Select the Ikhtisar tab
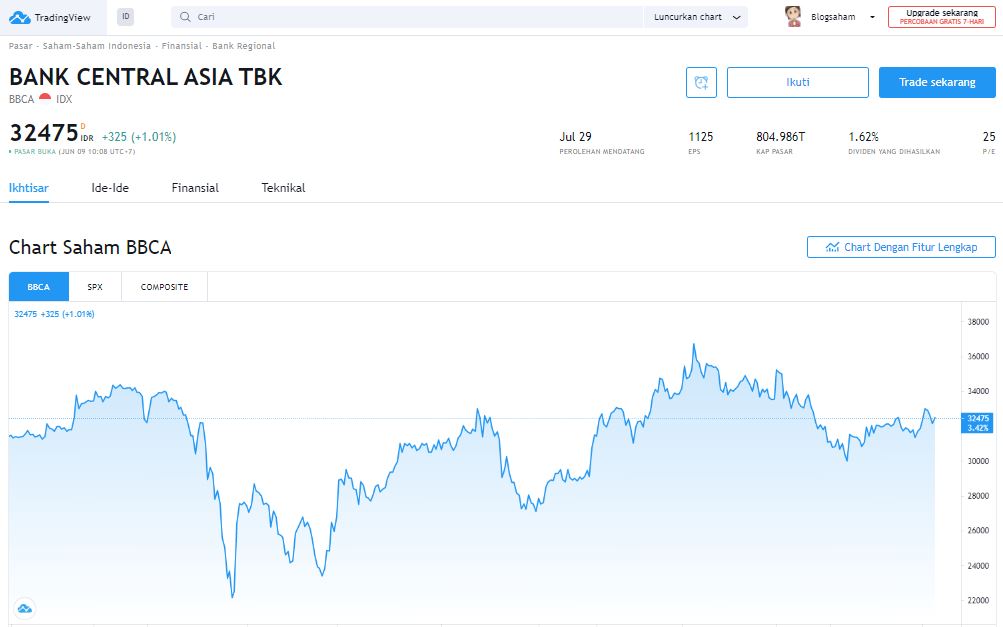 29,188
